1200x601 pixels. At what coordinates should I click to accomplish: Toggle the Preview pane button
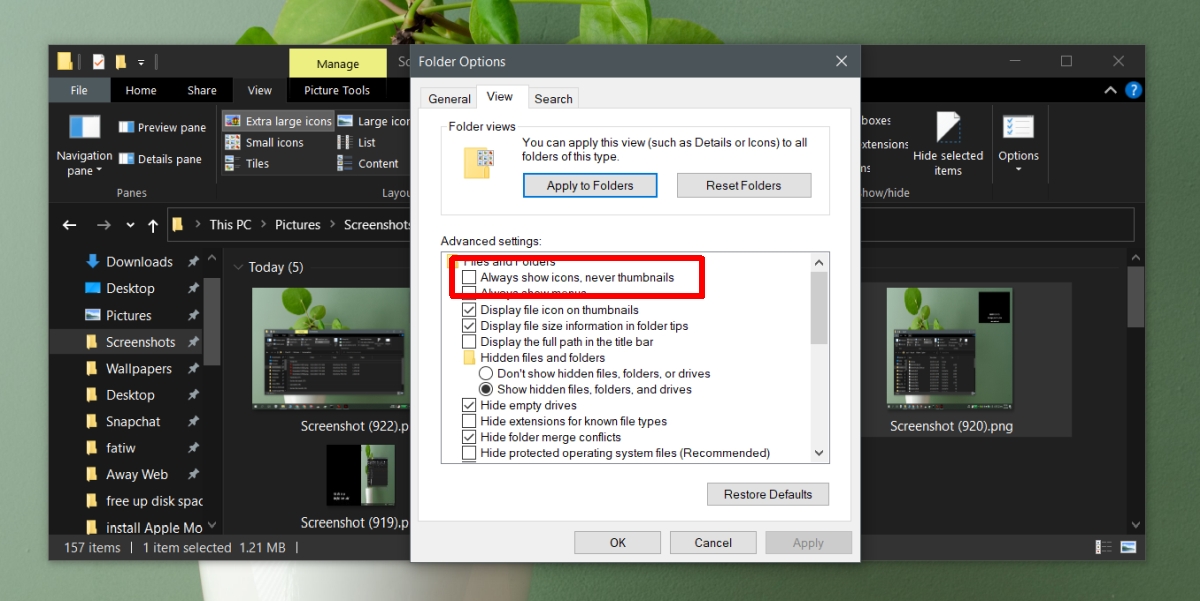click(x=162, y=127)
